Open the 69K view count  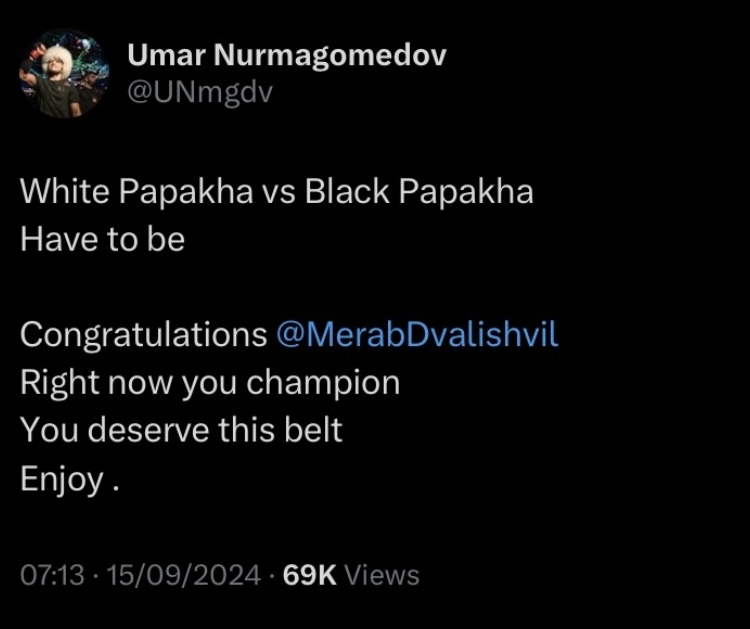coord(309,574)
